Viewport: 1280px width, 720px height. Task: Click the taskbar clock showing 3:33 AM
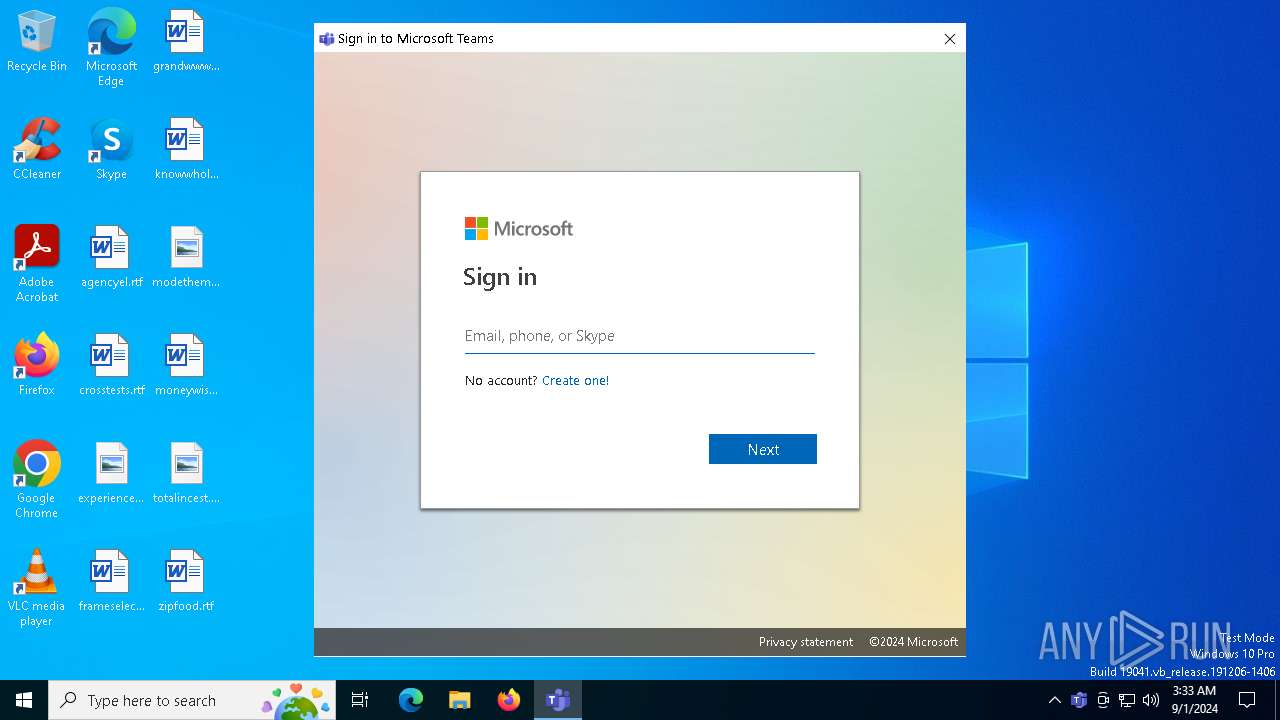click(1194, 700)
